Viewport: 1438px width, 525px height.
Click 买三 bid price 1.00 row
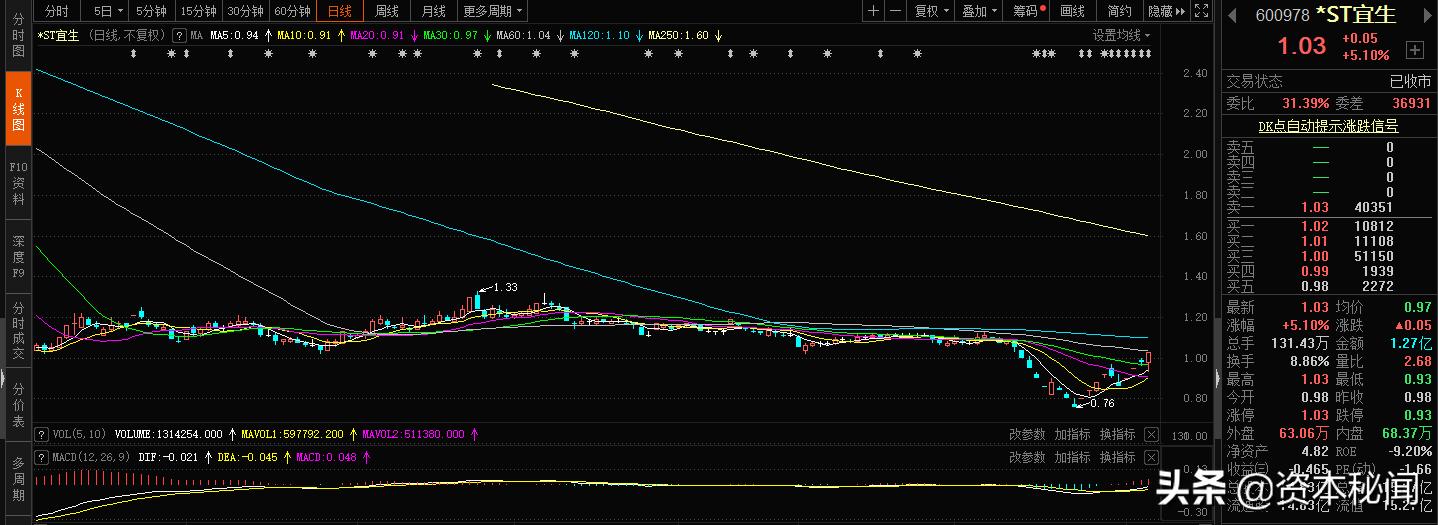tap(1329, 257)
